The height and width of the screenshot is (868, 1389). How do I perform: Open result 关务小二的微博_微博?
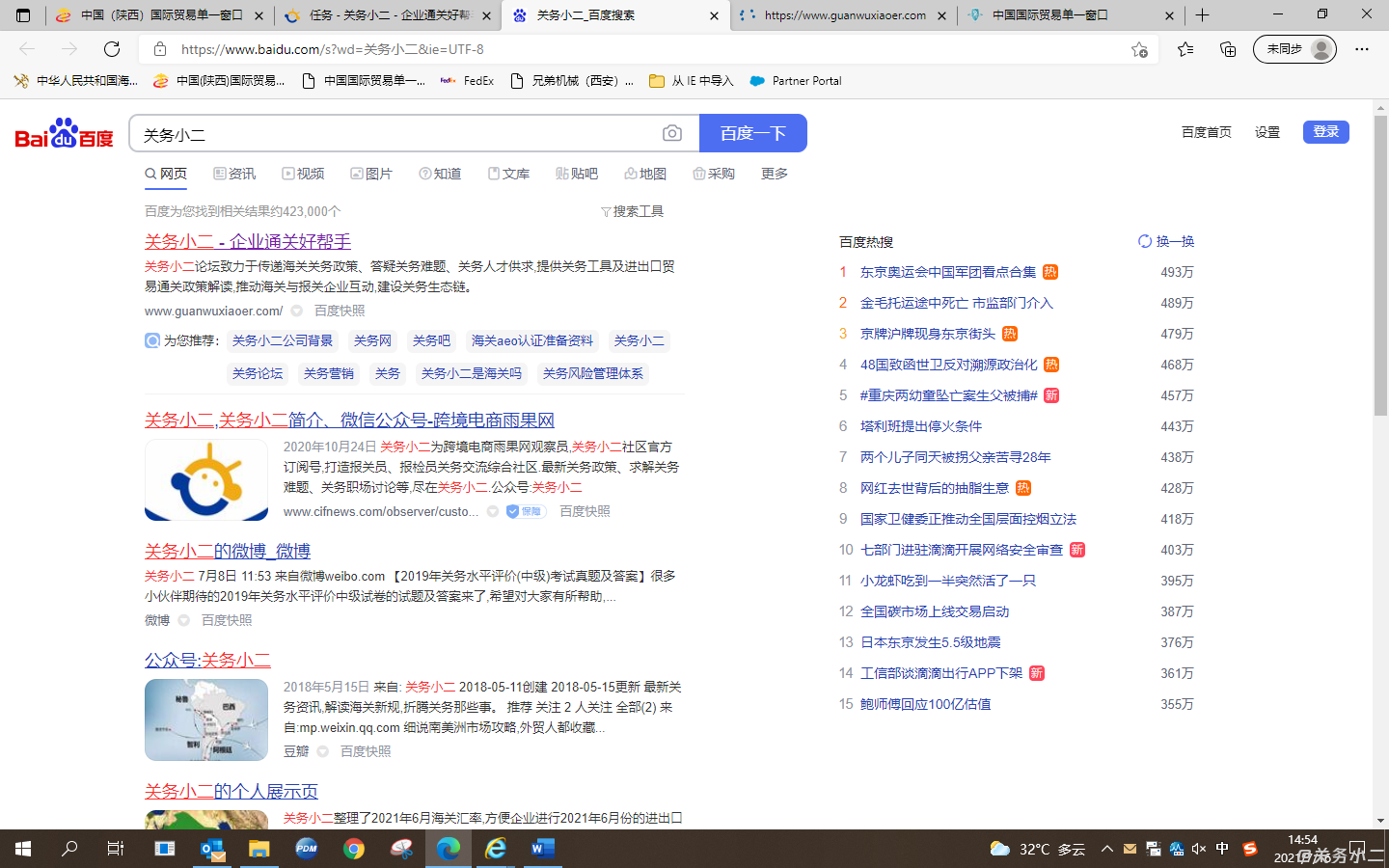[228, 551]
